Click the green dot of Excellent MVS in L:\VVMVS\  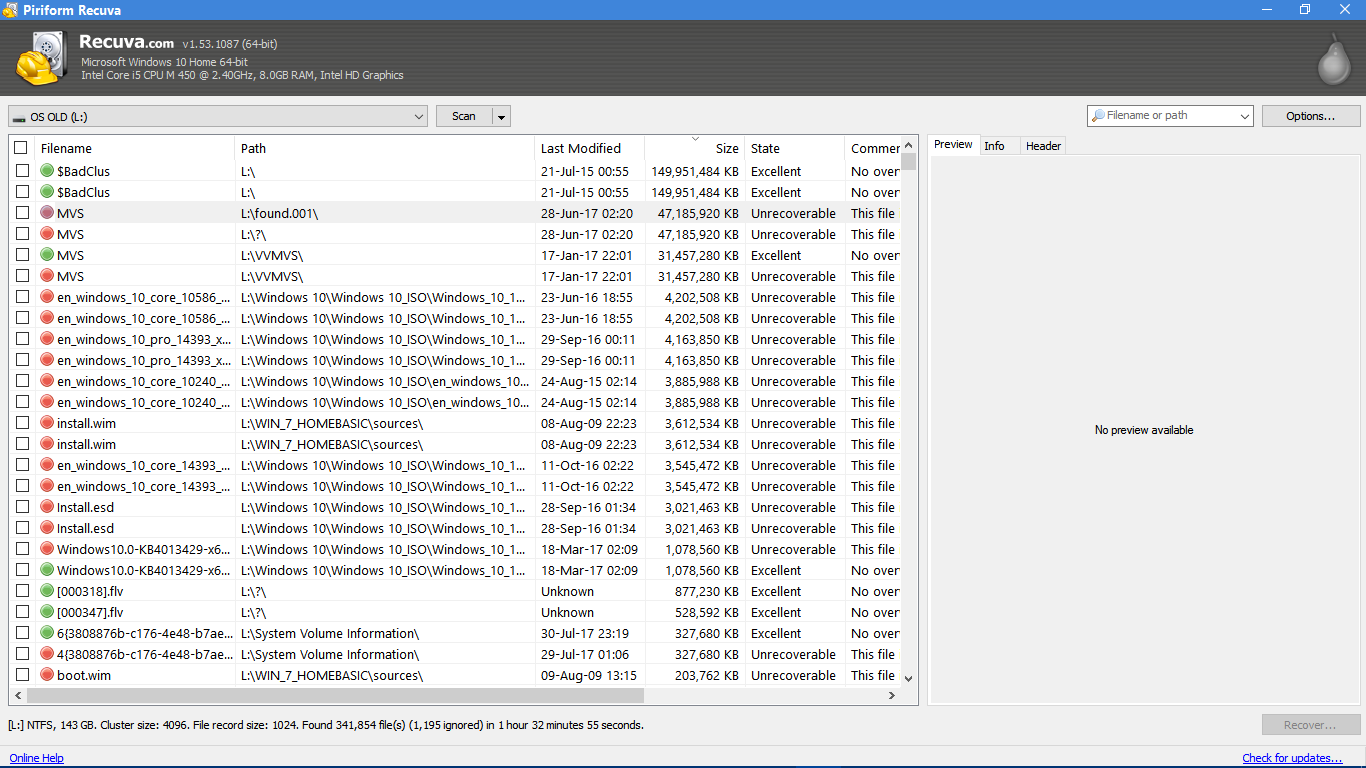pos(47,255)
